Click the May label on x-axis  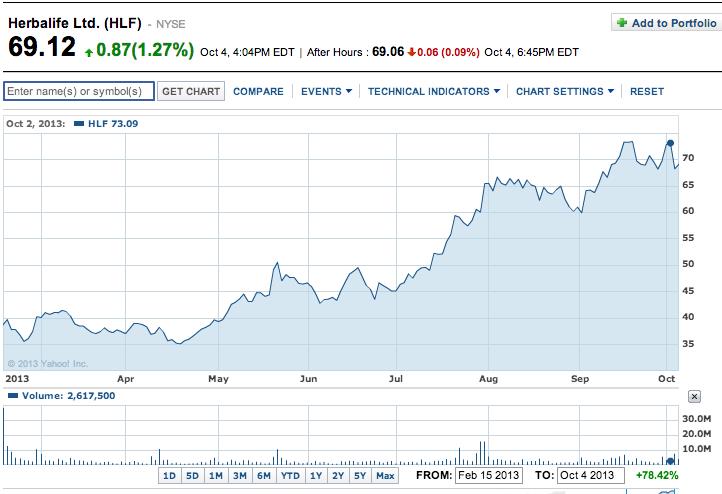[x=218, y=378]
